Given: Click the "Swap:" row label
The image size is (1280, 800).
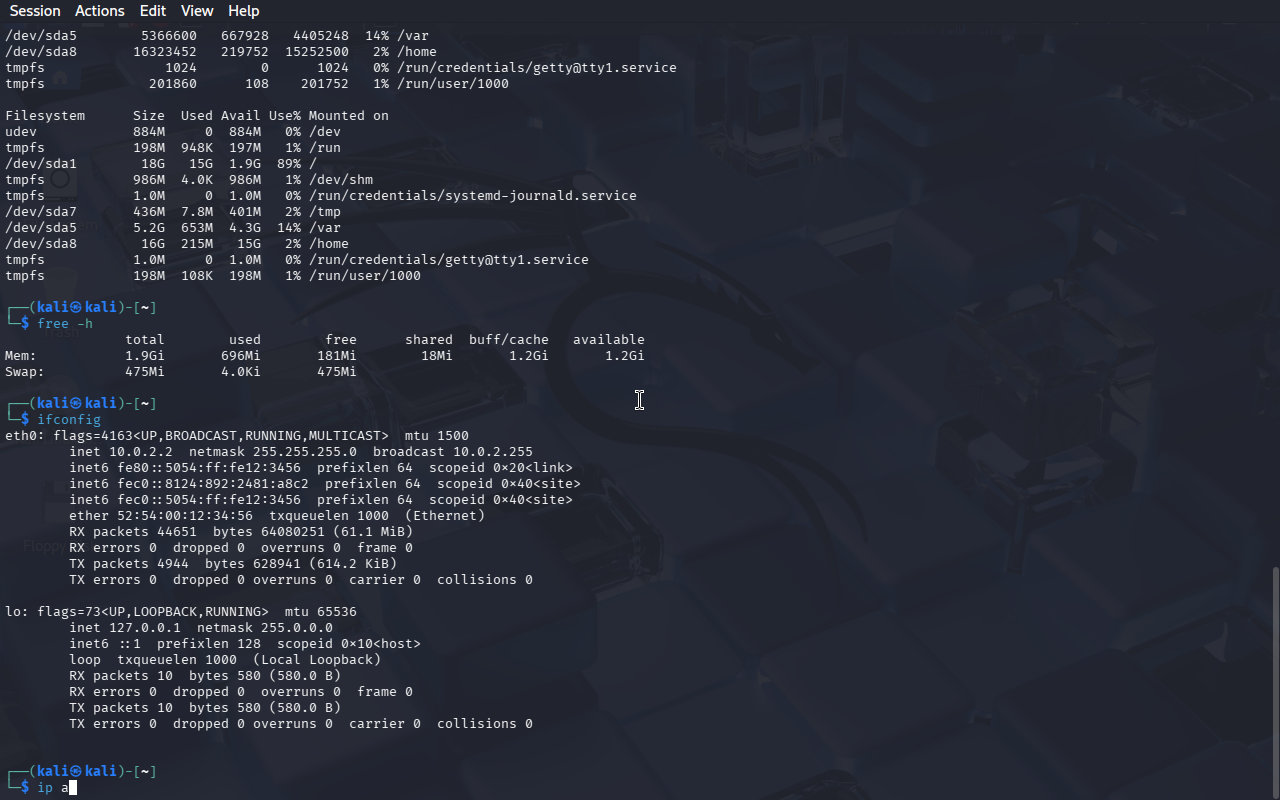Looking at the screenshot, I should [x=25, y=371].
